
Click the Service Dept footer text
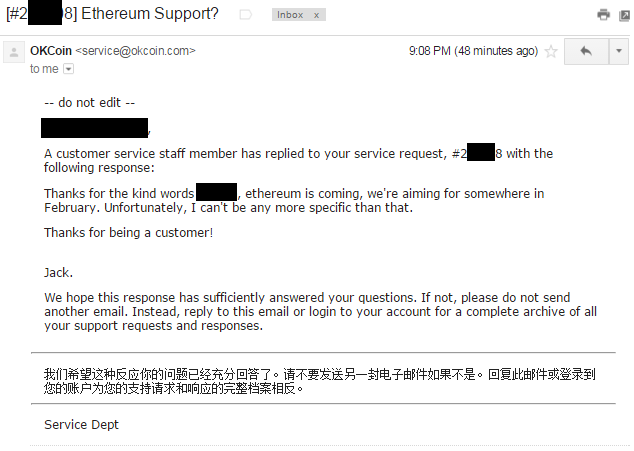click(x=81, y=424)
